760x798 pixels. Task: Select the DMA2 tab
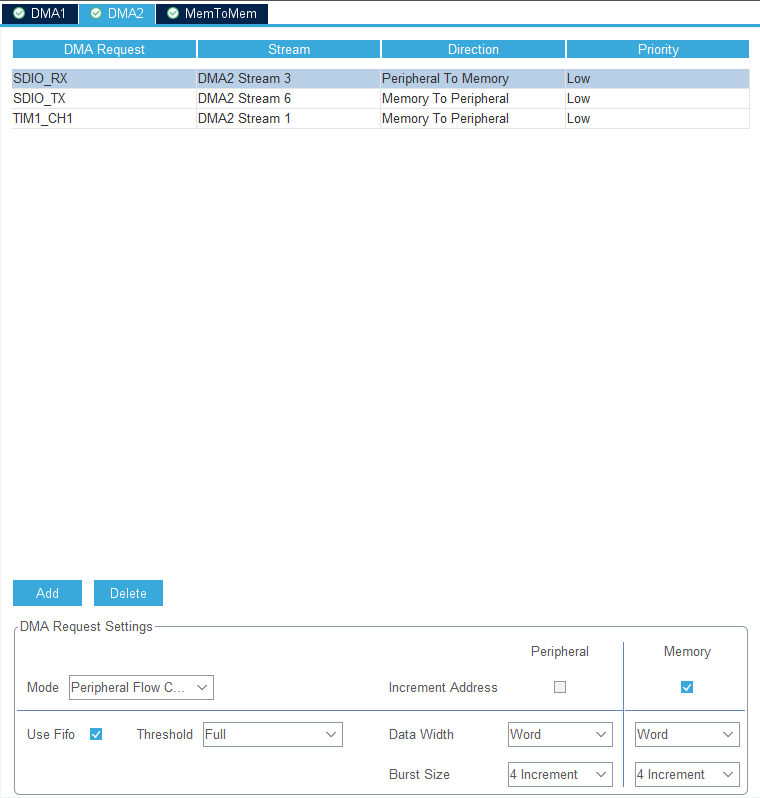117,13
